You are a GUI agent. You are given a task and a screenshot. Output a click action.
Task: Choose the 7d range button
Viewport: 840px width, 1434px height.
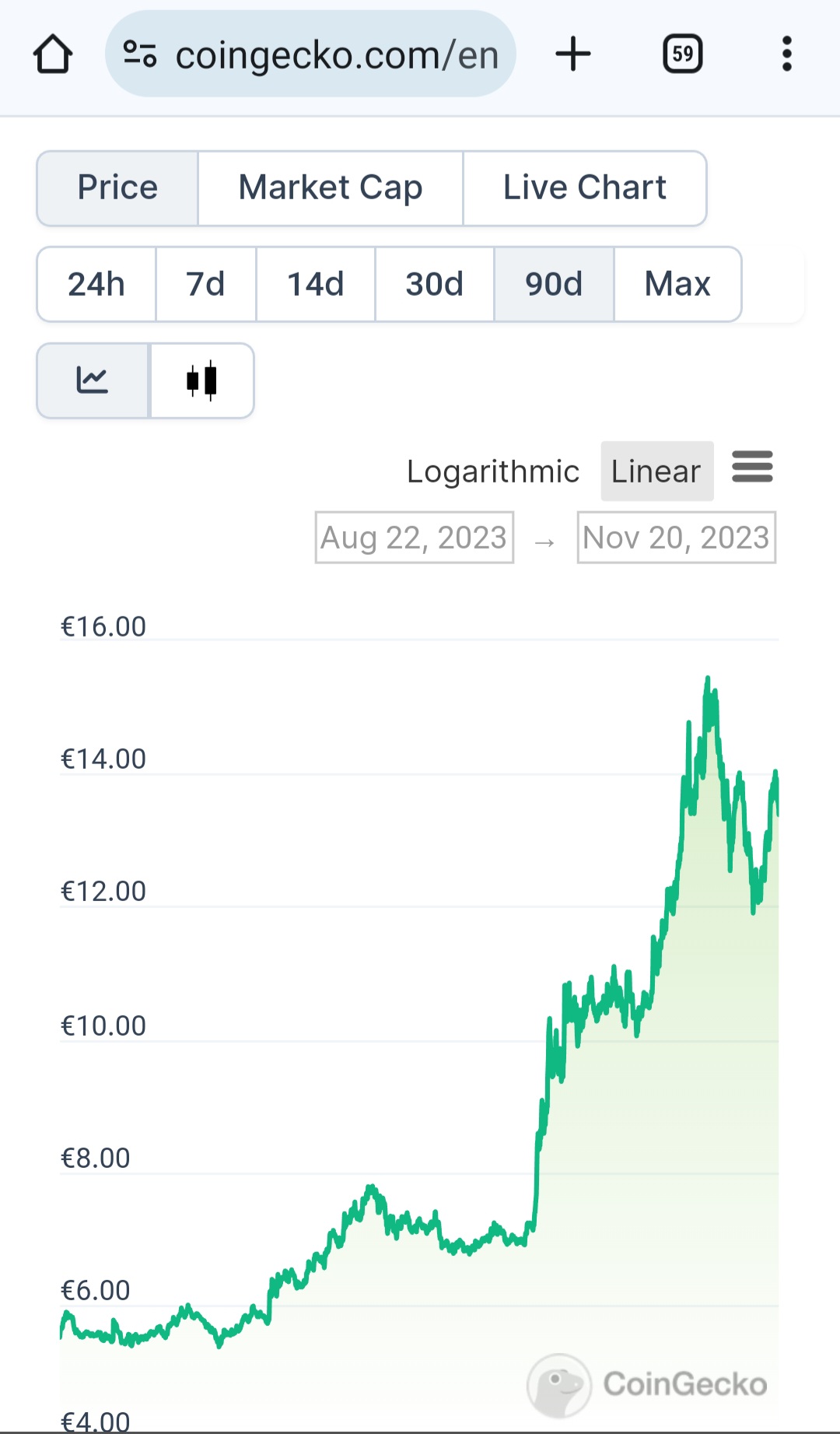[x=205, y=284]
